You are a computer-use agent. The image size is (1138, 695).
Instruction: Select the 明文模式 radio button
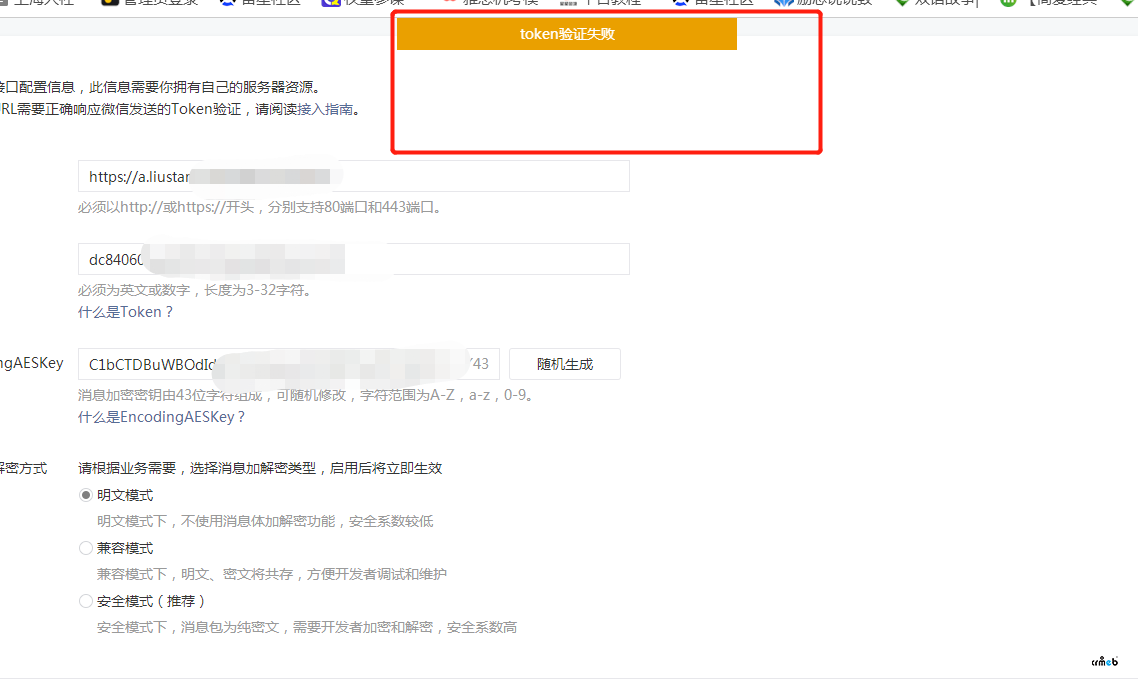point(86,494)
